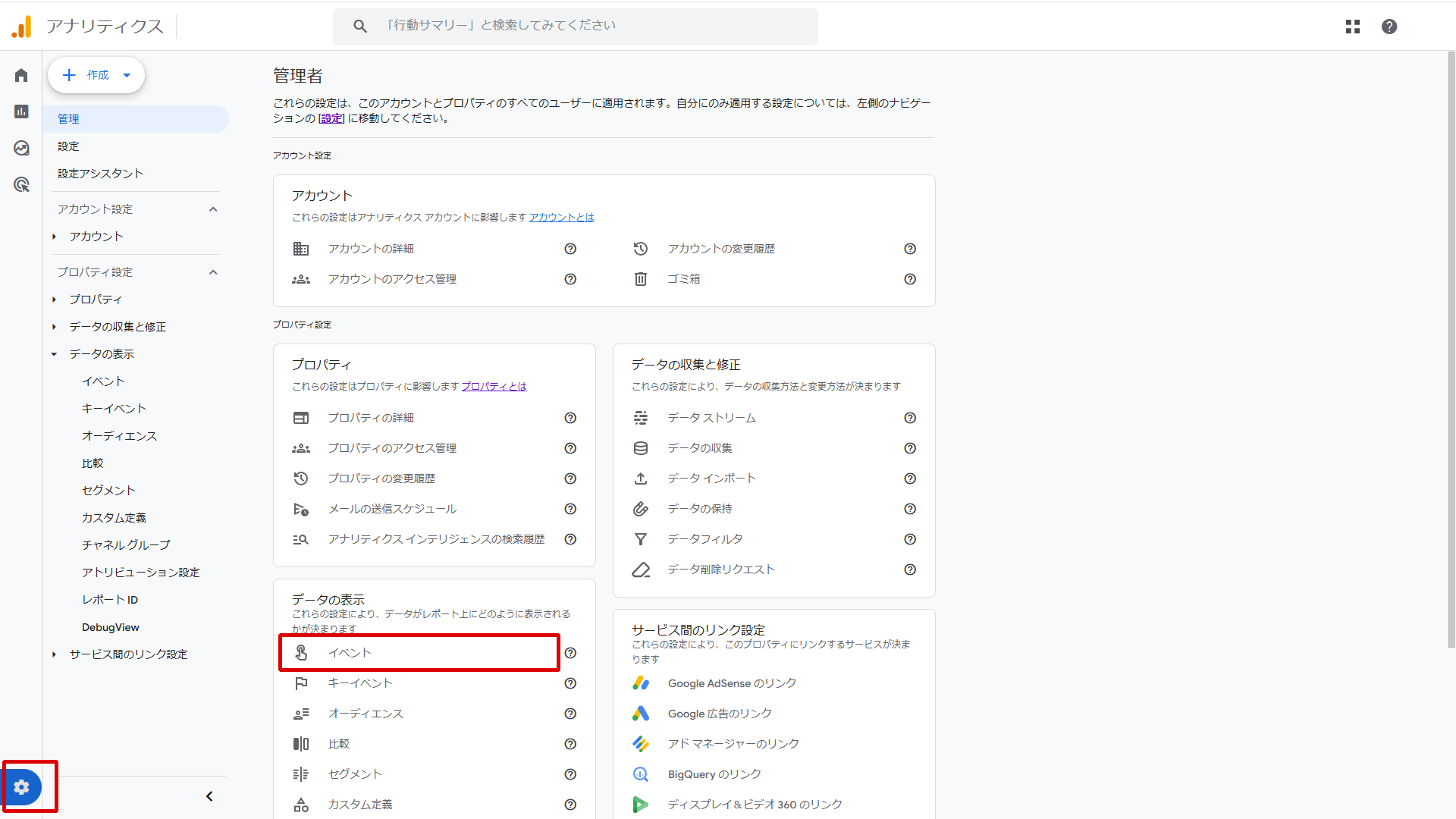Click the help icon next to ゴミ箱
The height and width of the screenshot is (819, 1456).
click(x=910, y=279)
